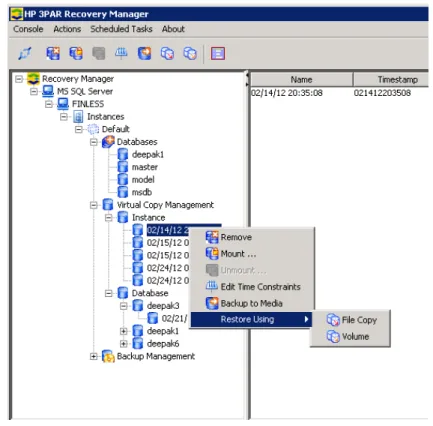The height and width of the screenshot is (426, 433).
Task: Open the Scheduled Tasks menu
Action: [x=121, y=29]
